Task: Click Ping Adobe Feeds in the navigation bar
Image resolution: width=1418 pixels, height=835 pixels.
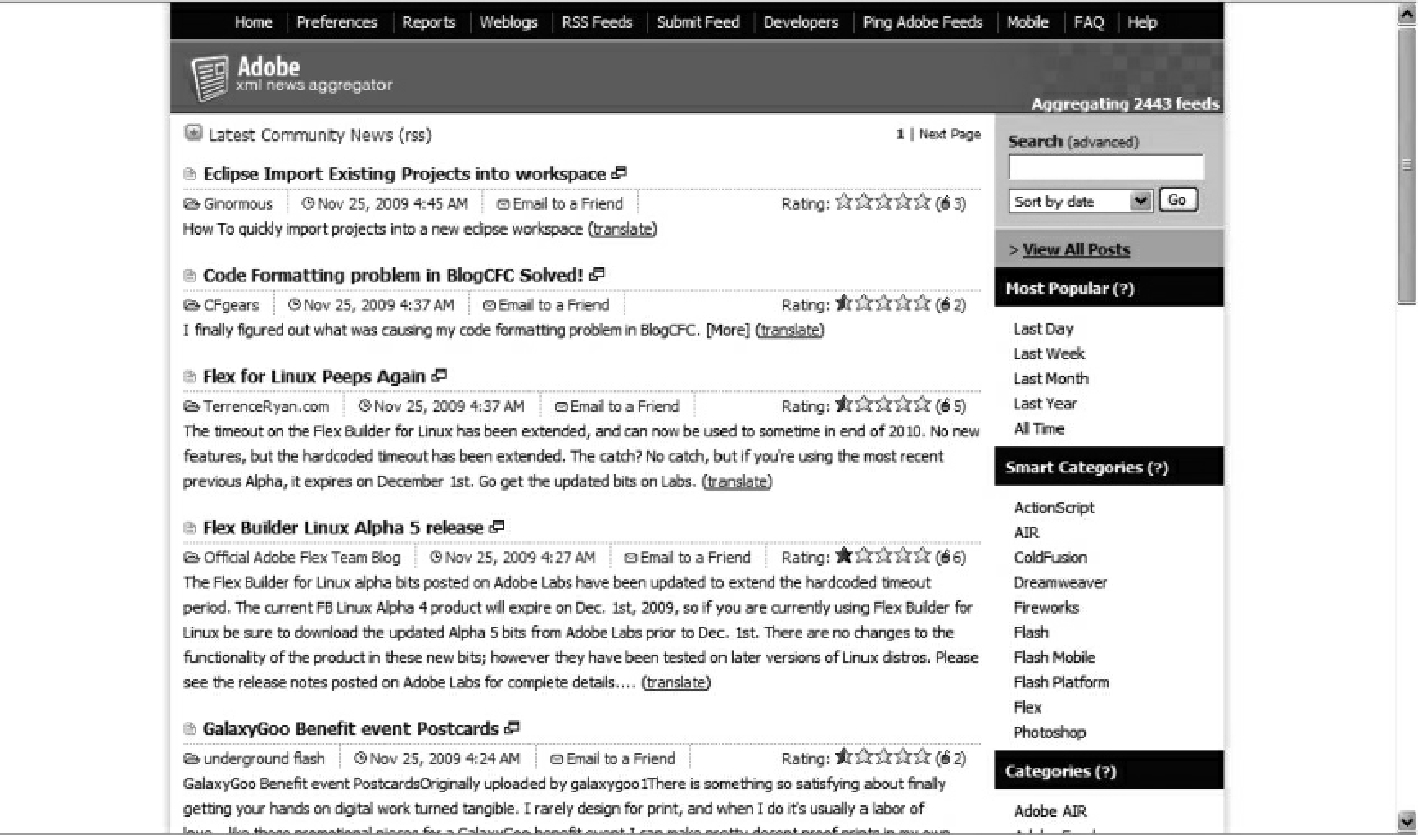Action: 923,22
